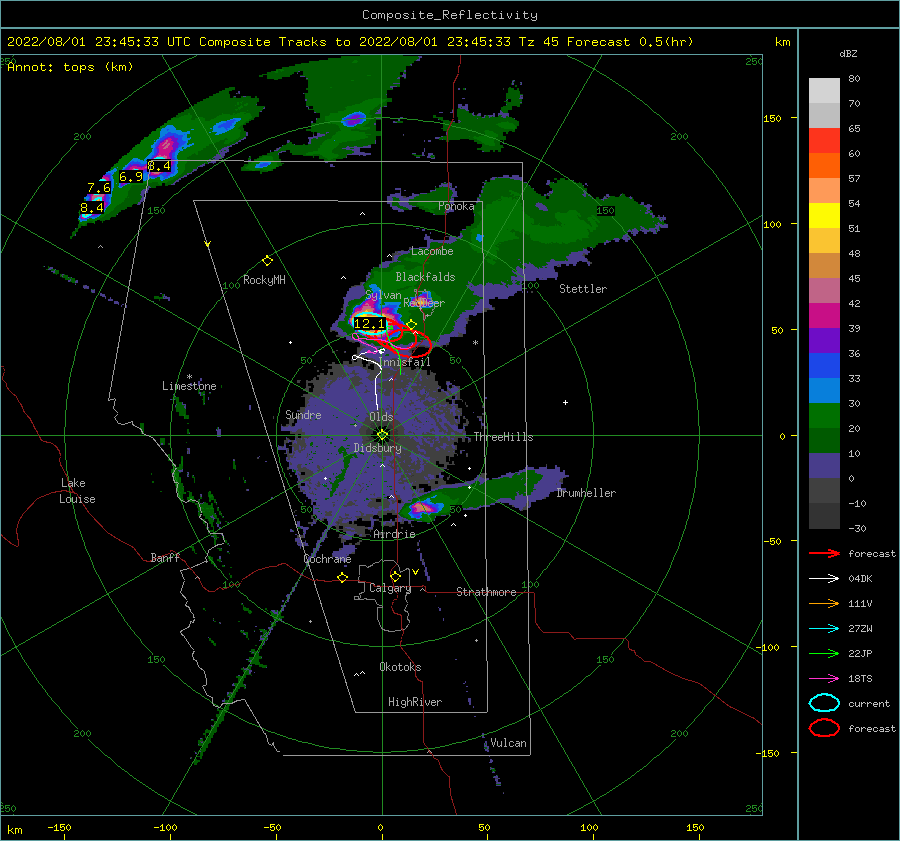This screenshot has width=900, height=841.
Task: Click the Stettler town label
Action: [x=583, y=289]
